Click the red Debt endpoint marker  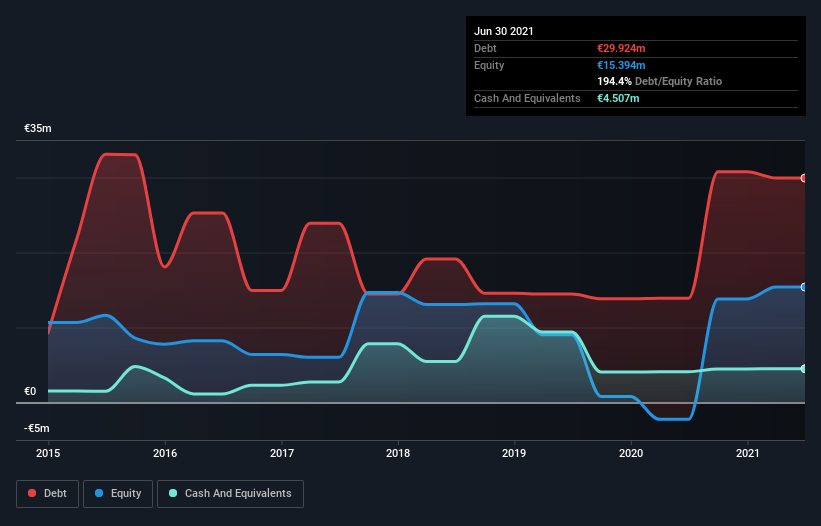coord(804,178)
